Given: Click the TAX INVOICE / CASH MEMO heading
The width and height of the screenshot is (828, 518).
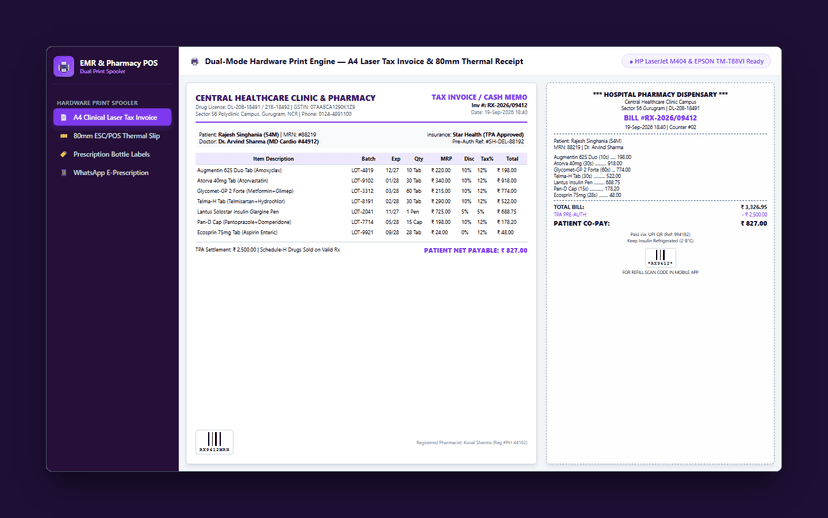Looking at the screenshot, I should point(479,97).
